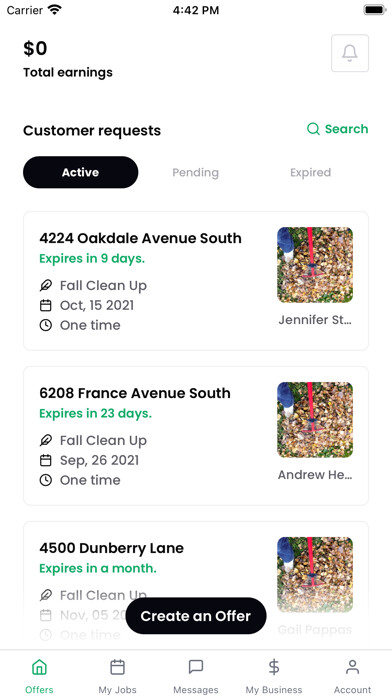392x696 pixels.
Task: Tap the Search magnifier icon
Action: pyautogui.click(x=313, y=129)
